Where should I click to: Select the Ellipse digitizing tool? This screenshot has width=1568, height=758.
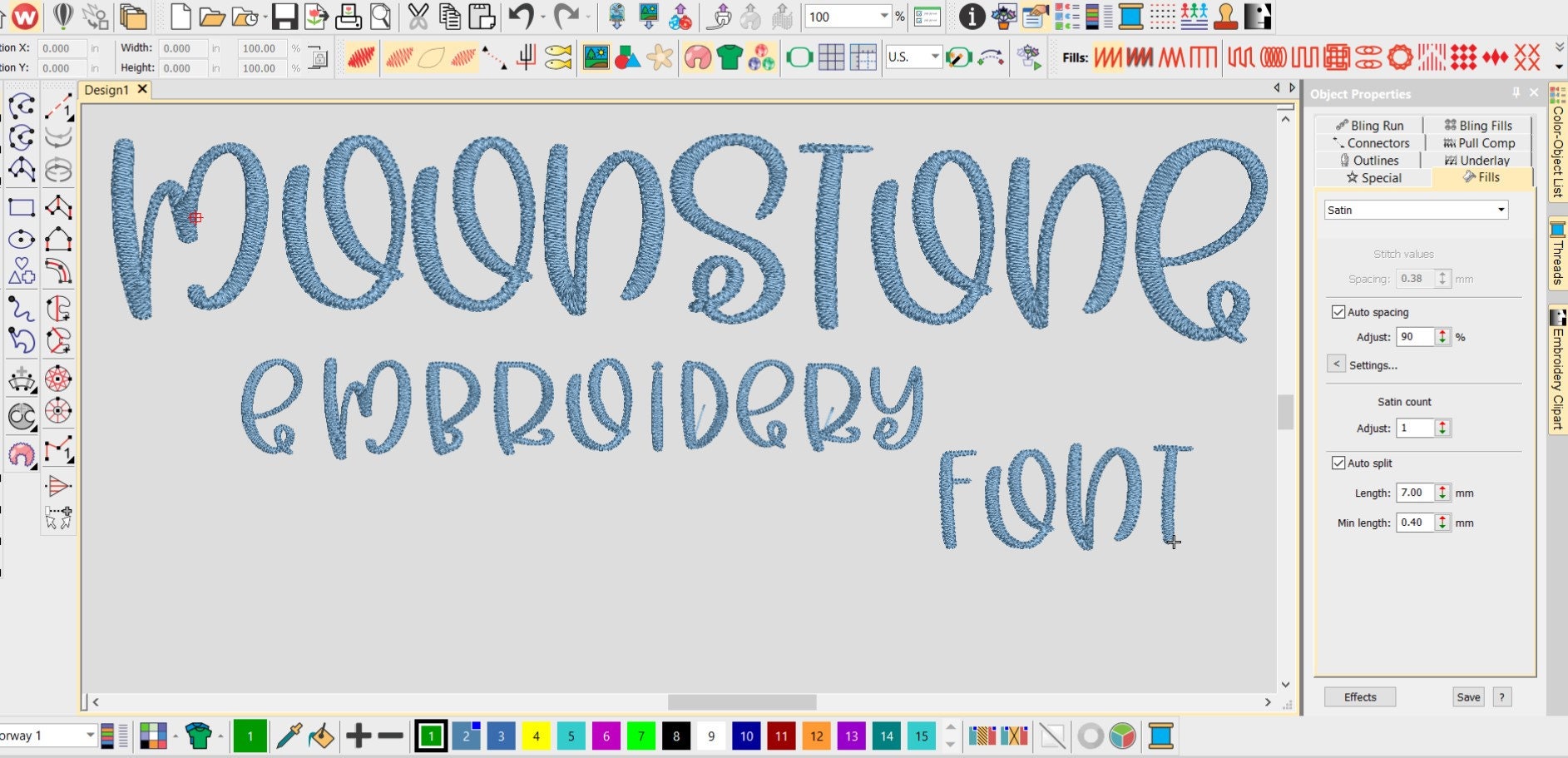[22, 240]
